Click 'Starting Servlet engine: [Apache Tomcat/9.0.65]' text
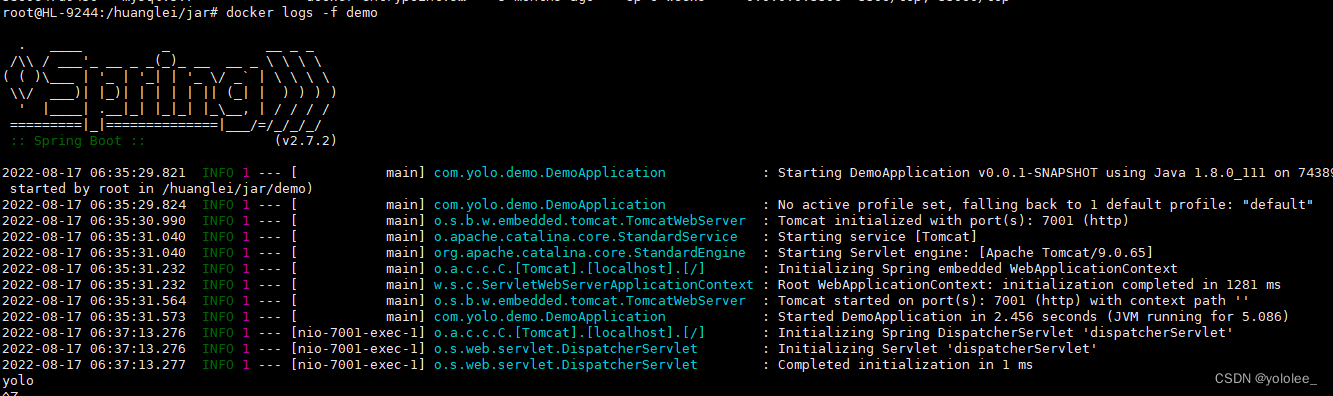The image size is (1333, 396). pyautogui.click(x=965, y=253)
